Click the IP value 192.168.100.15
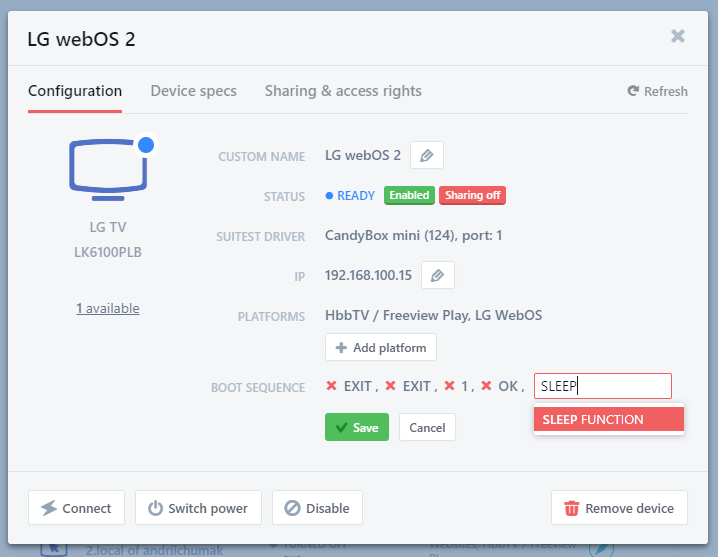 click(x=368, y=275)
